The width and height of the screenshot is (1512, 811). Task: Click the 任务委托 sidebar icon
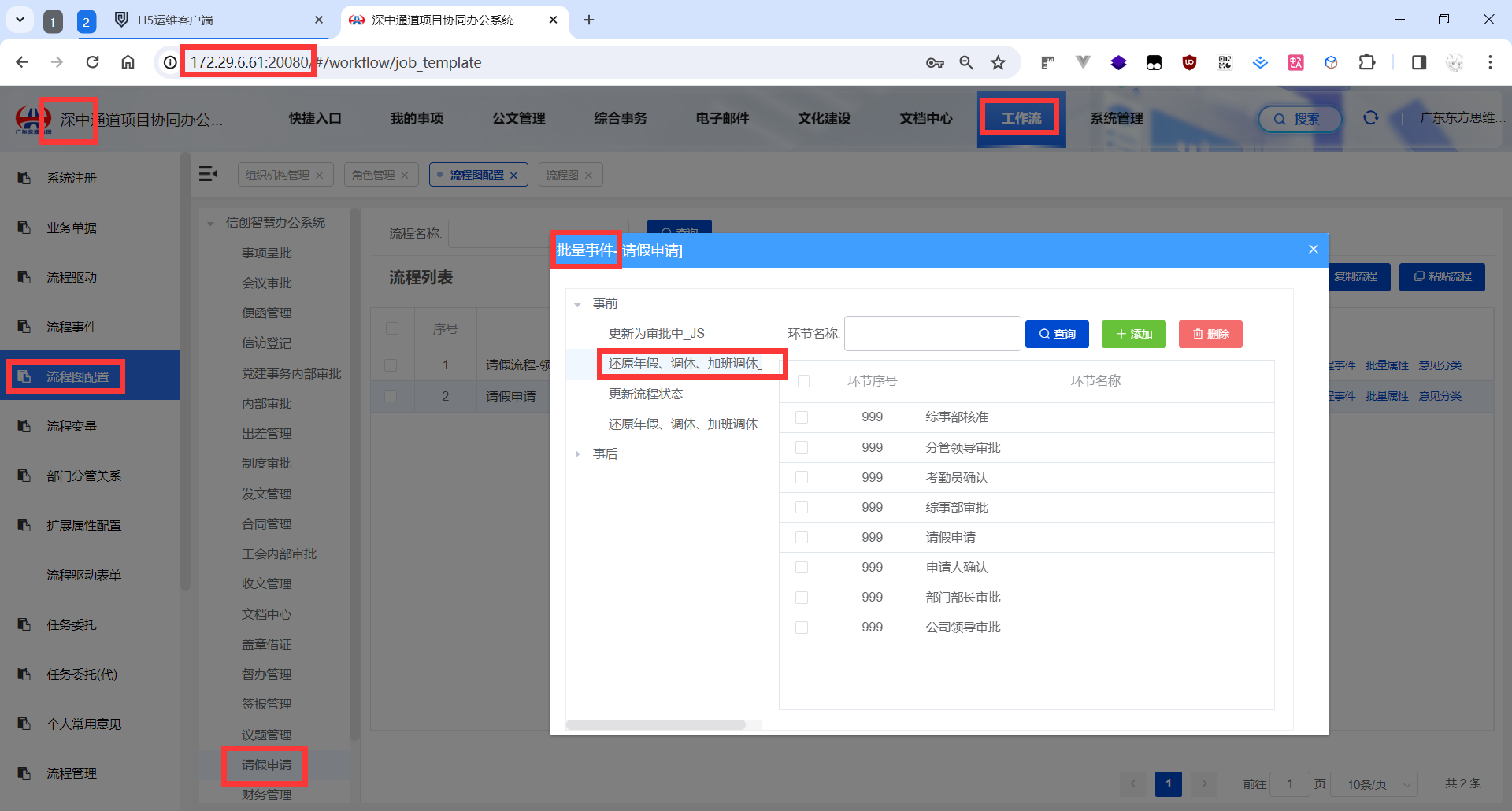[x=24, y=624]
